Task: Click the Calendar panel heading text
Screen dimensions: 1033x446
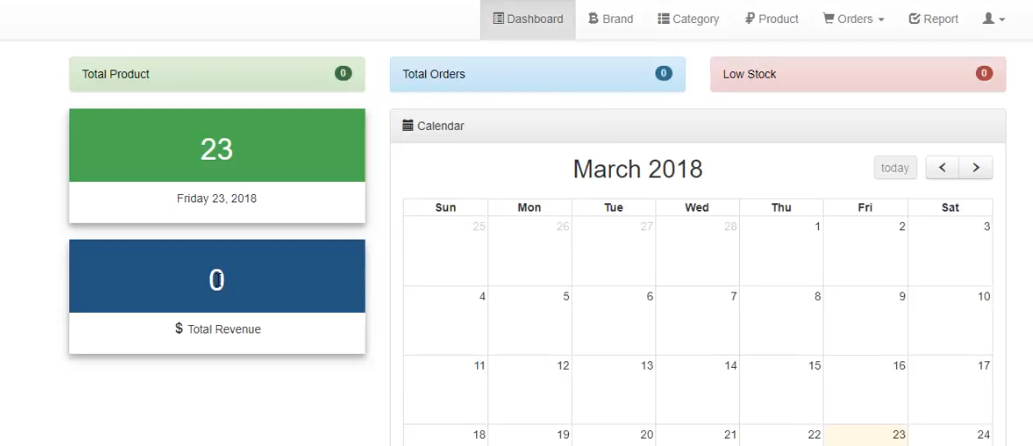Action: [x=440, y=126]
